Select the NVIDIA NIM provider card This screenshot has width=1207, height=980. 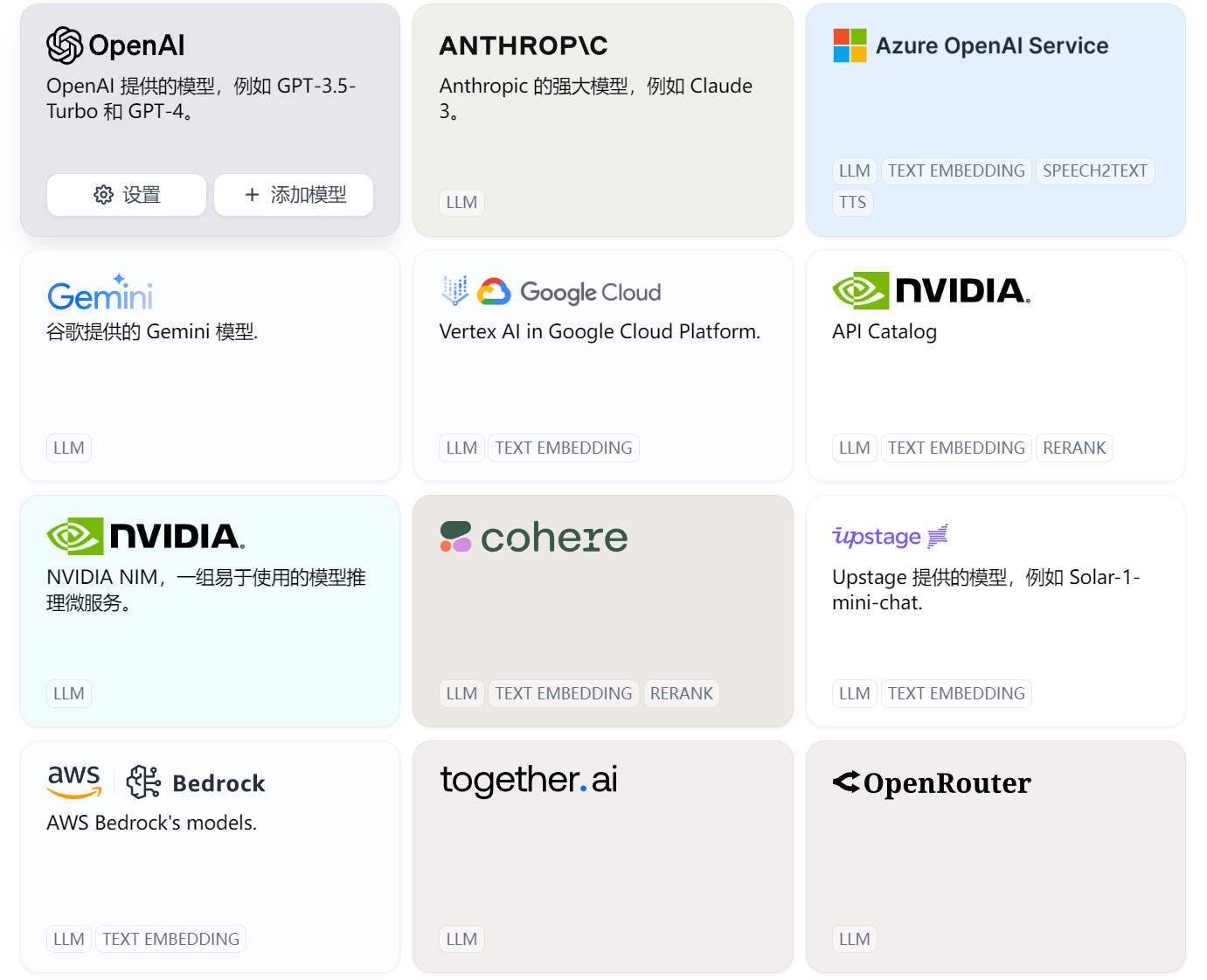click(x=210, y=629)
